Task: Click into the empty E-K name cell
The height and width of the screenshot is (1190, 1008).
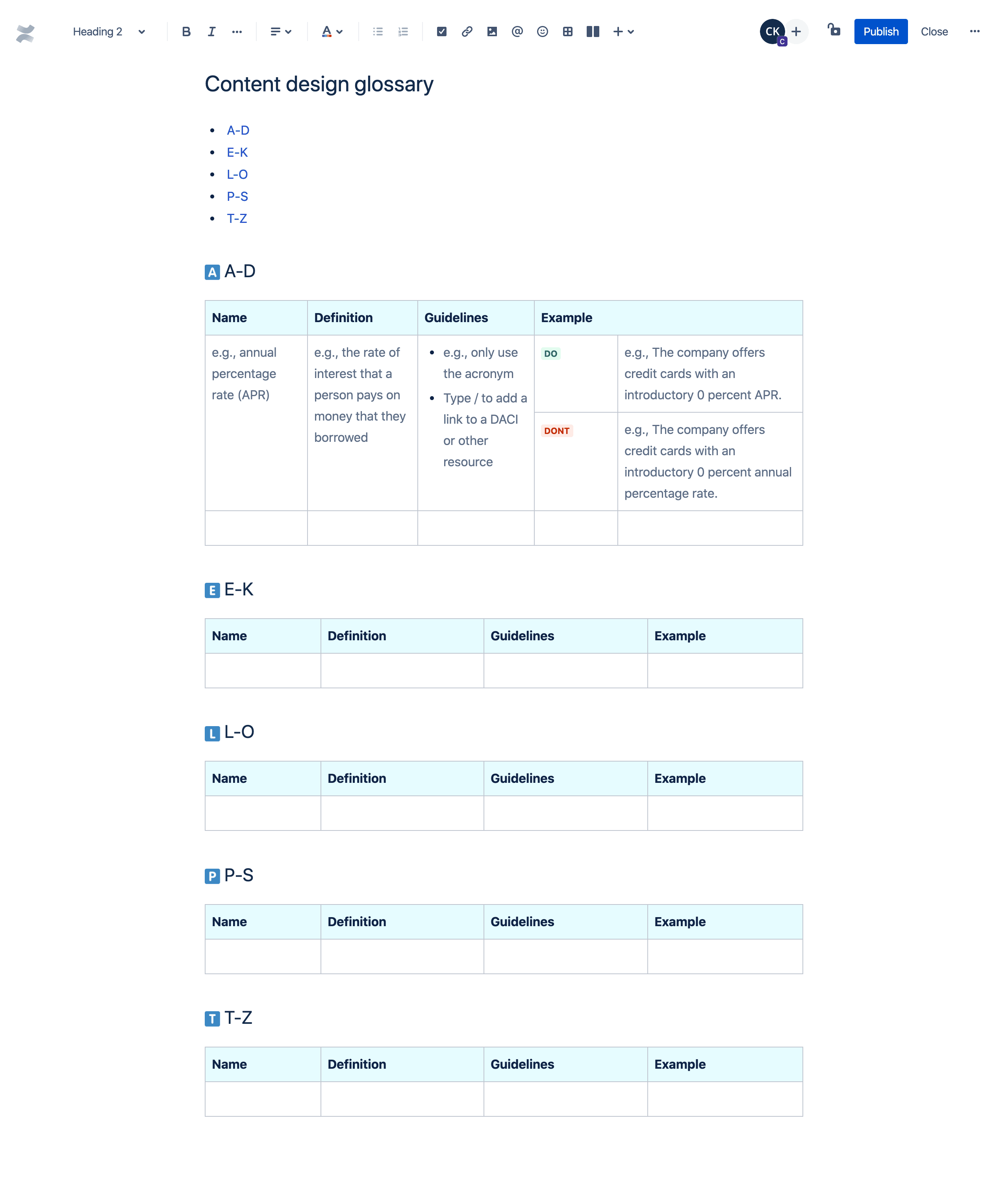Action: click(263, 670)
